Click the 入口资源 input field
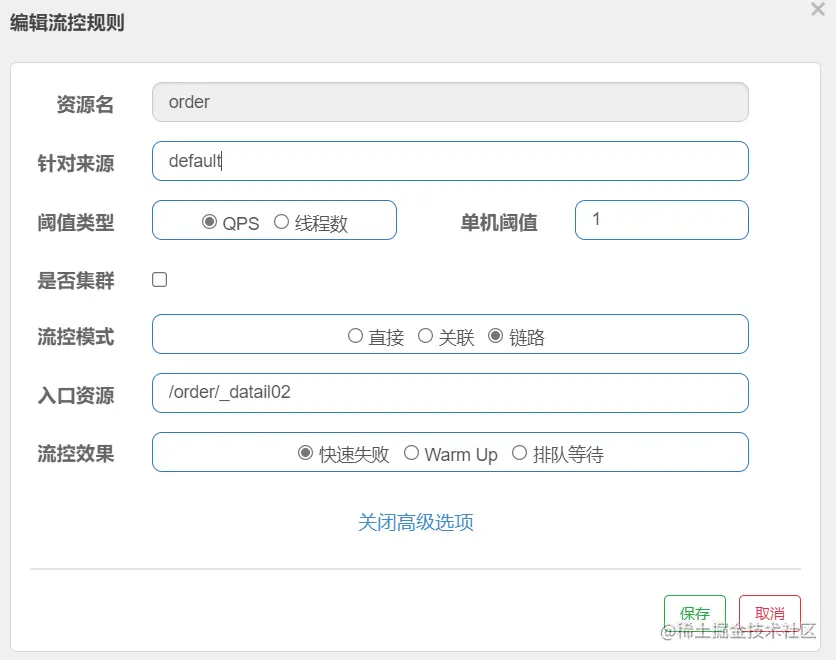 click(450, 393)
